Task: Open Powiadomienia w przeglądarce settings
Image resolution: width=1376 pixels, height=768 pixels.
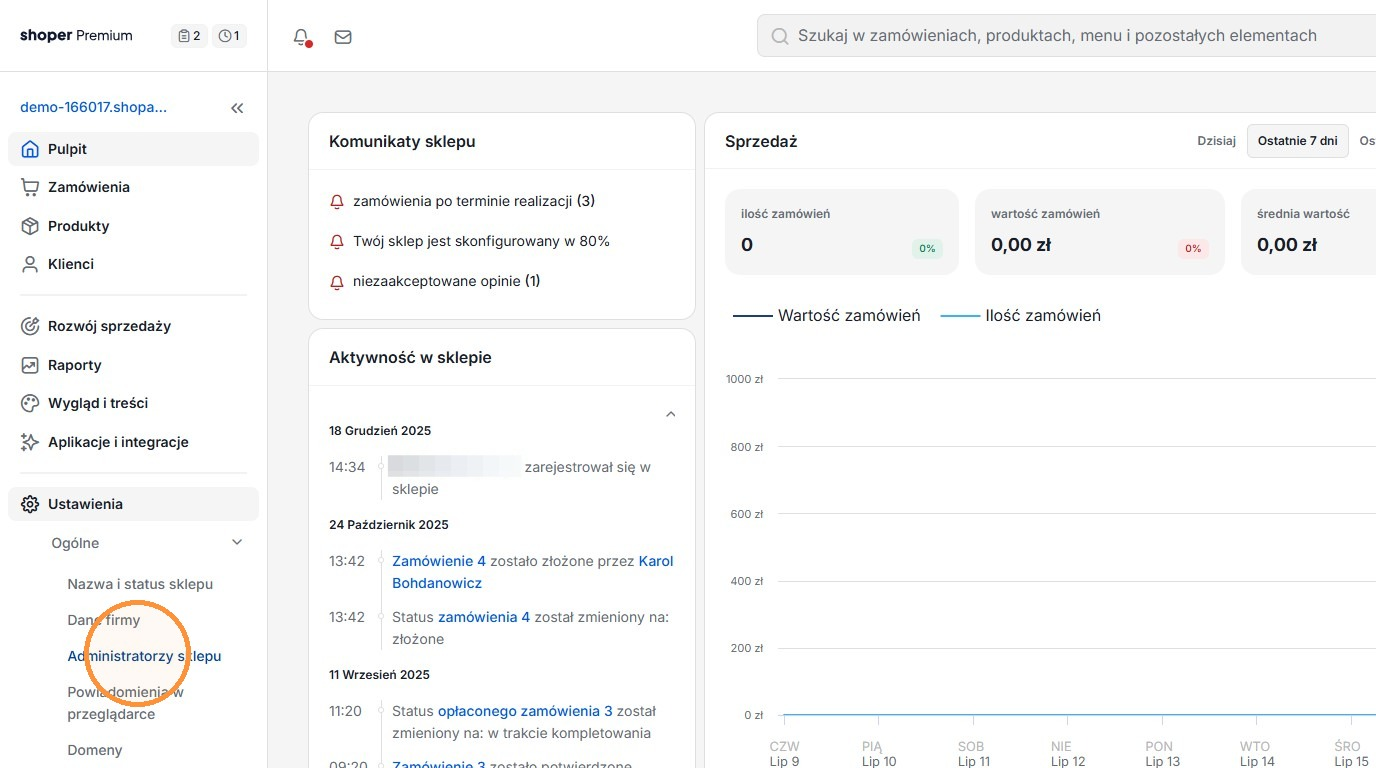Action: point(126,703)
